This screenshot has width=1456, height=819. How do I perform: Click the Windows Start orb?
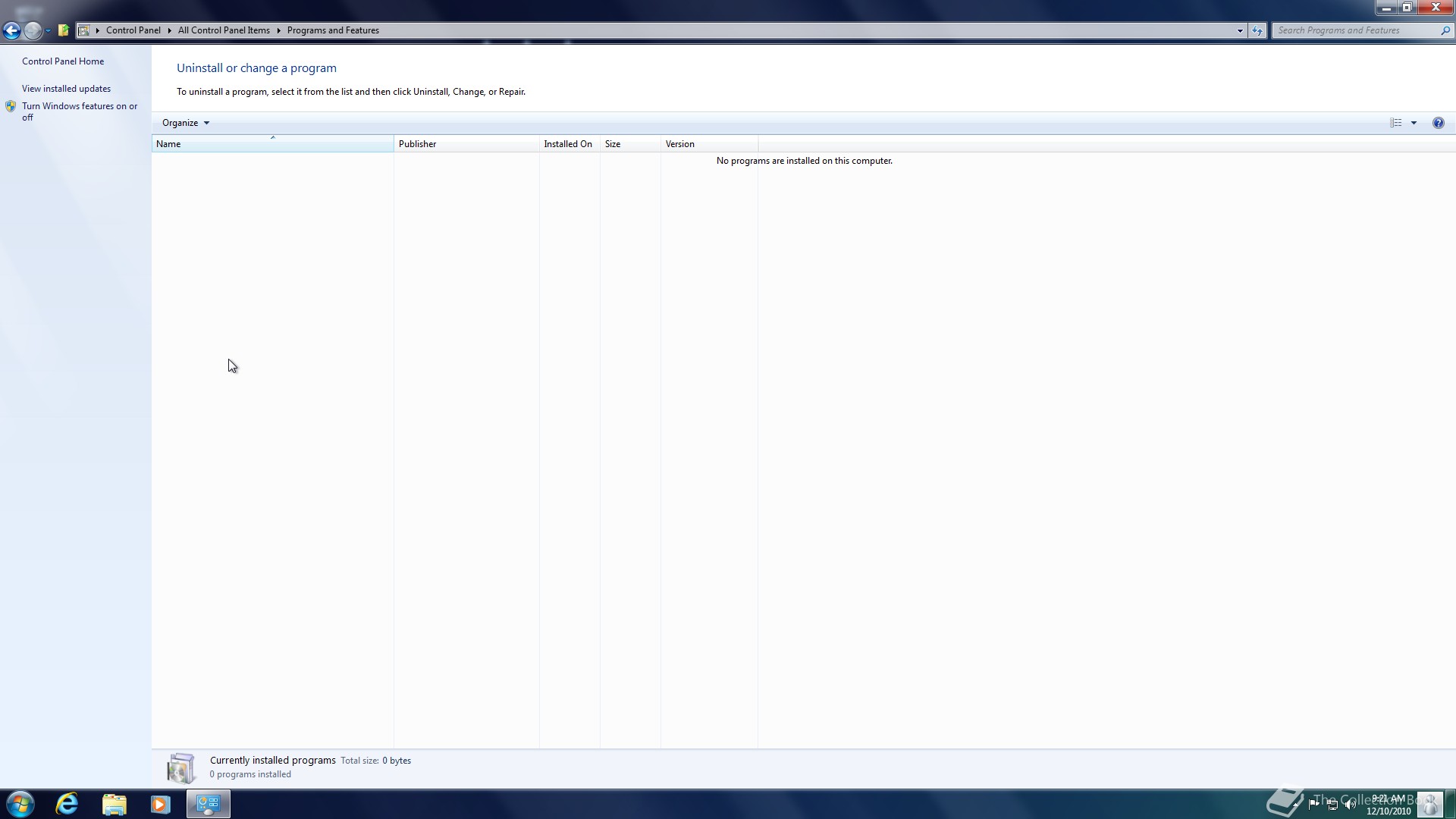point(20,804)
